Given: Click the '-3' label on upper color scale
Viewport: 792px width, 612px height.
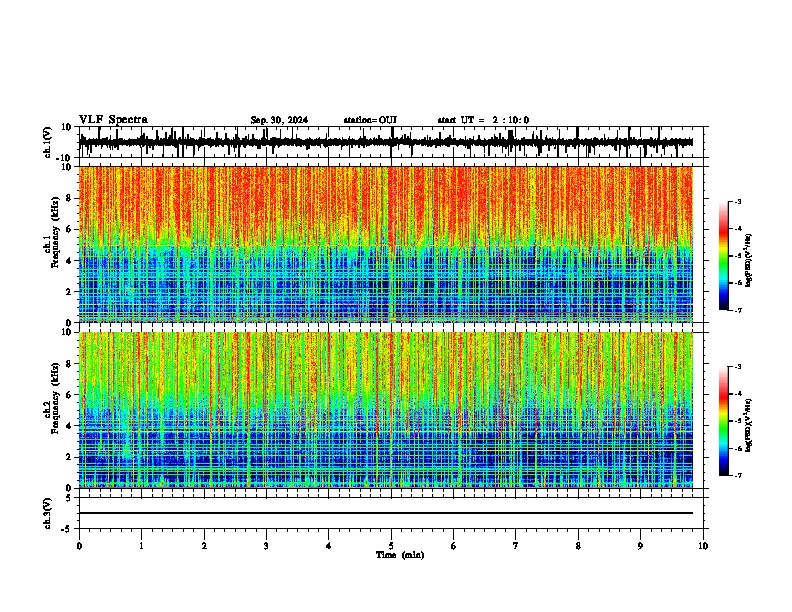Looking at the screenshot, I should tap(737, 201).
